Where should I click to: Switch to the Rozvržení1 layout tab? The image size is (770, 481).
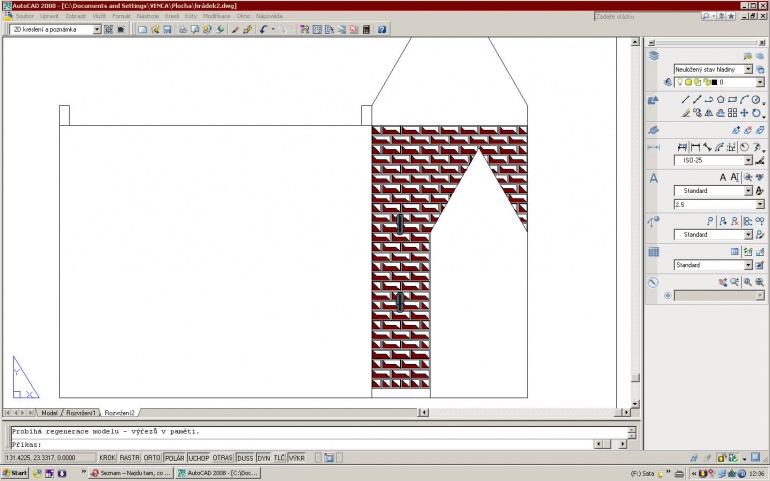click(81, 413)
